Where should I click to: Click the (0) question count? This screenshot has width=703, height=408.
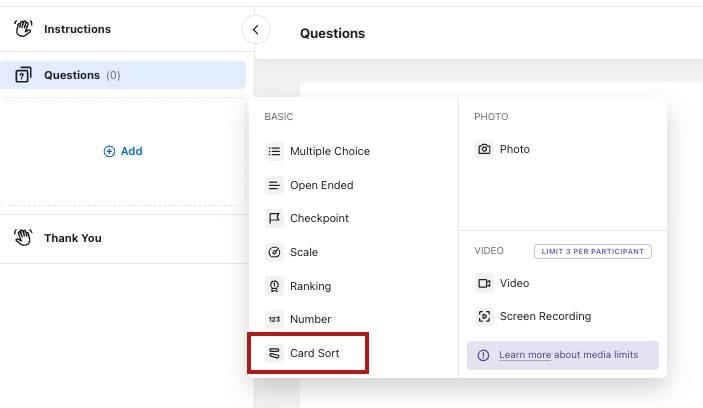point(113,75)
